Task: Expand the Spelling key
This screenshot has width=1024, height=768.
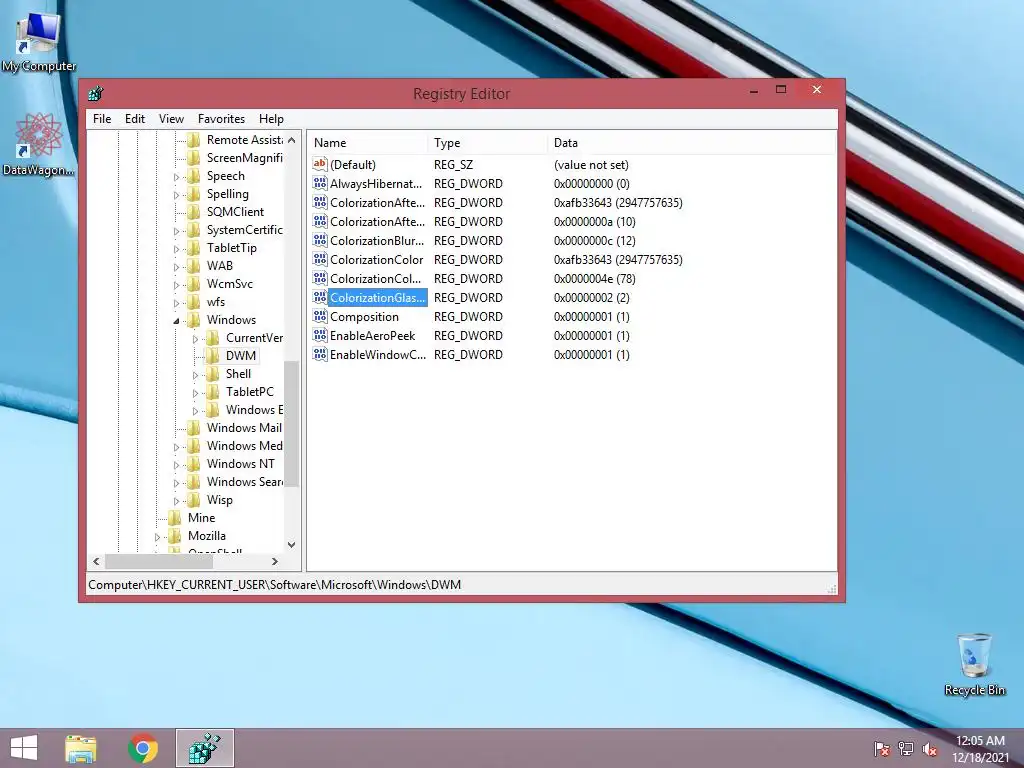Action: tap(176, 195)
